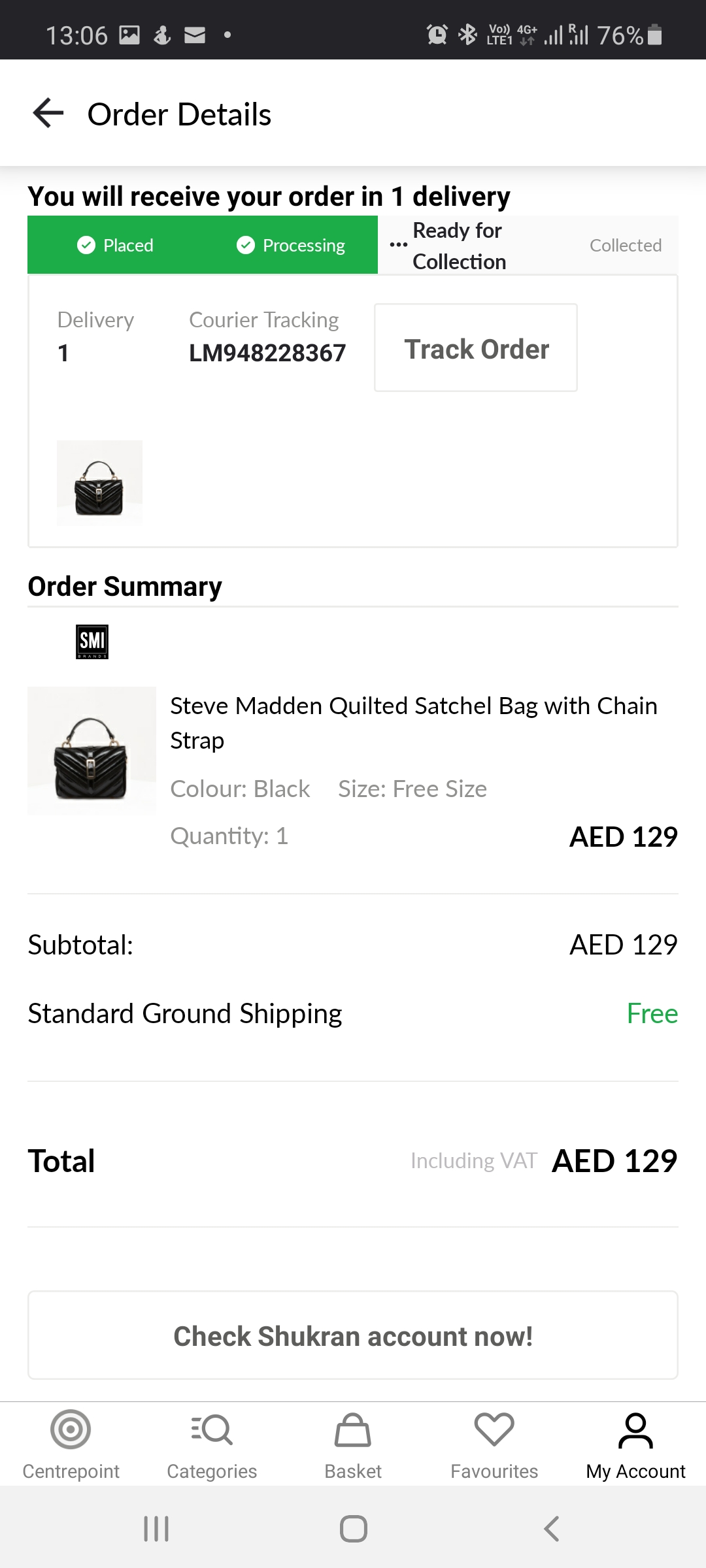Tap Check Shukran account now button
This screenshot has width=706, height=1568.
353,1336
